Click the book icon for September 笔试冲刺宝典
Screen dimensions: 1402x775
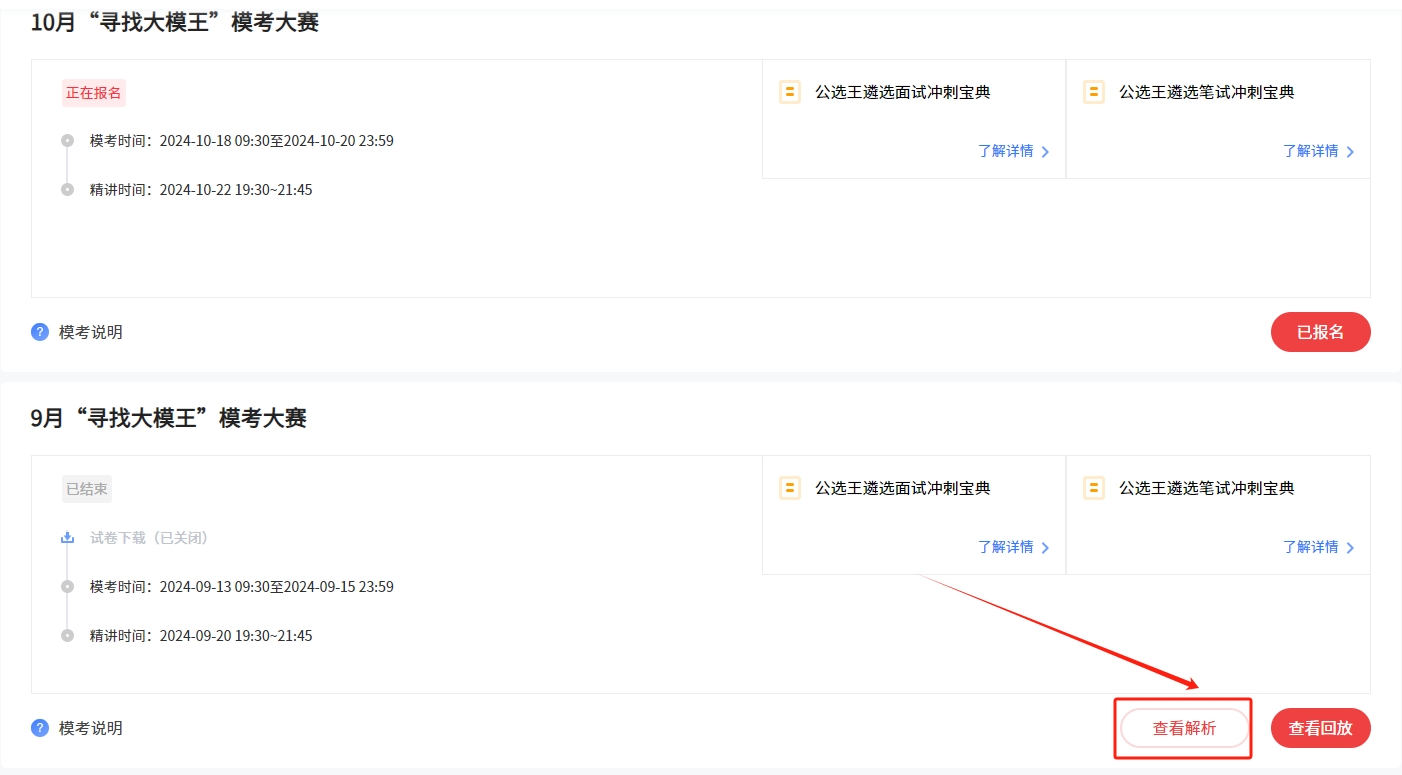tap(1094, 488)
